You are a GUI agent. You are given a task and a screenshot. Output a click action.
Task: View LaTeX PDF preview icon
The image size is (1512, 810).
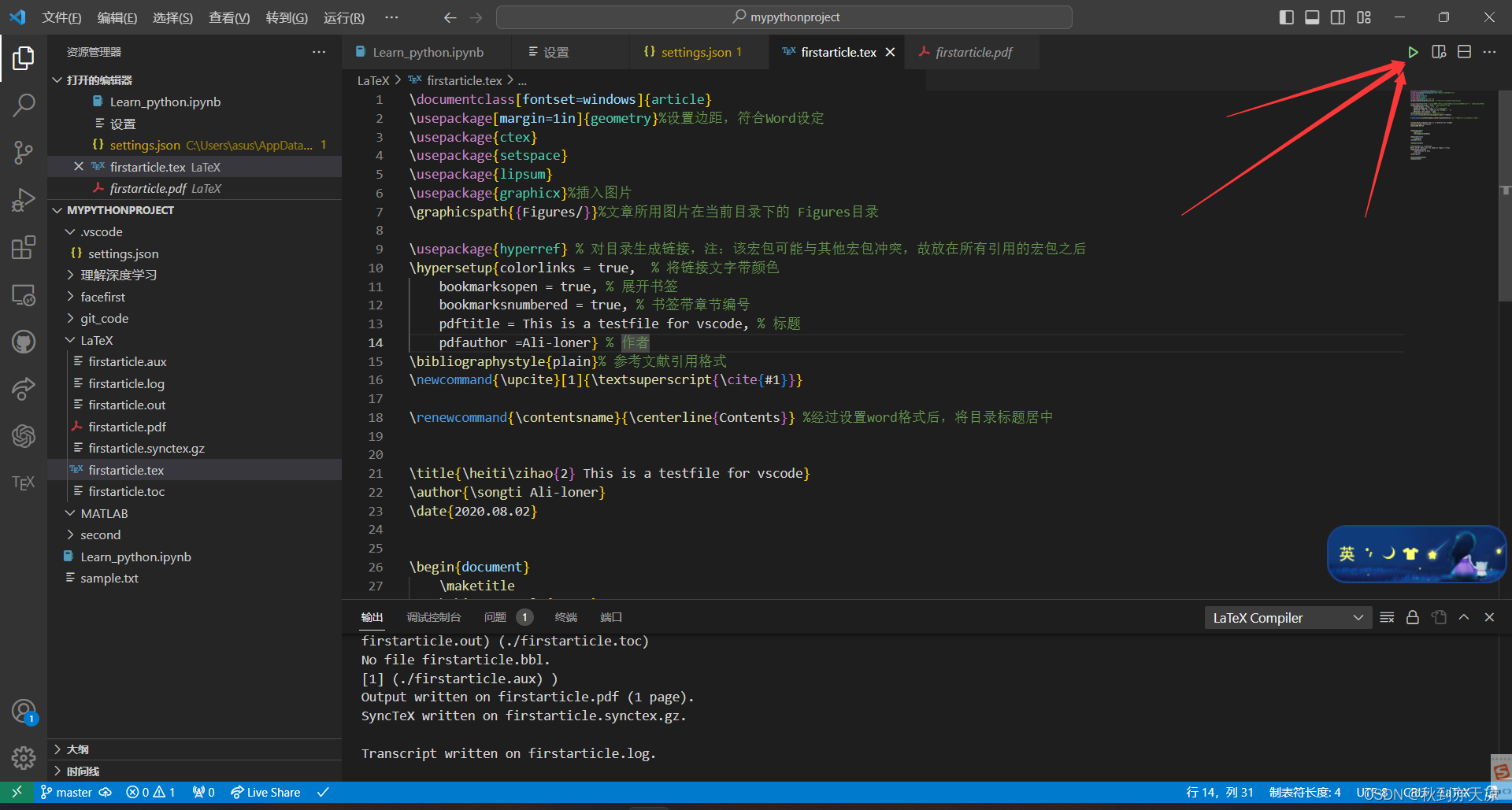pyautogui.click(x=1439, y=52)
